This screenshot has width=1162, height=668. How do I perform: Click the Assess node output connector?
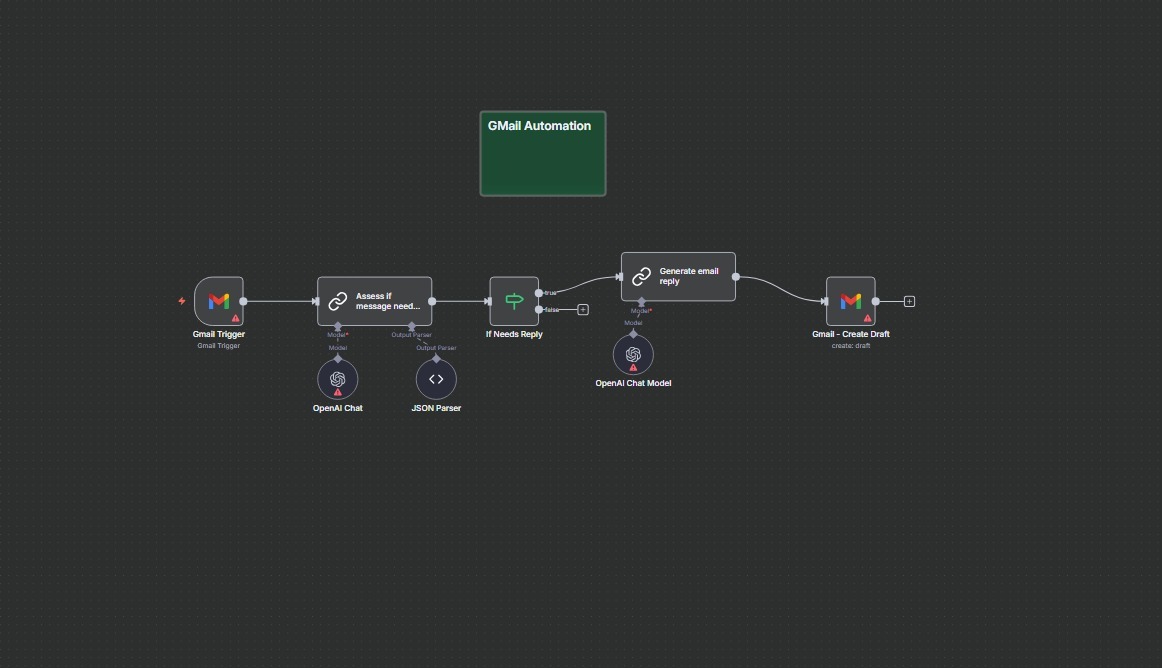tap(432, 301)
